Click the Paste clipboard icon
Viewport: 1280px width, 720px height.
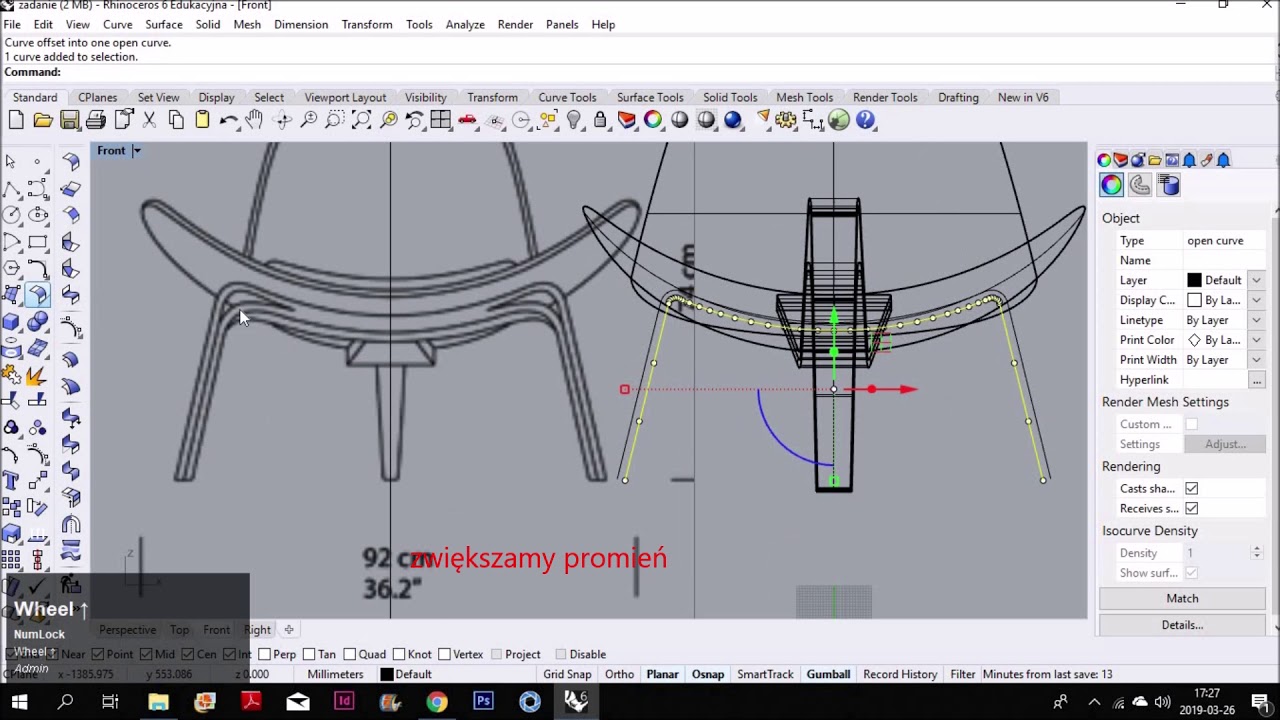point(202,120)
